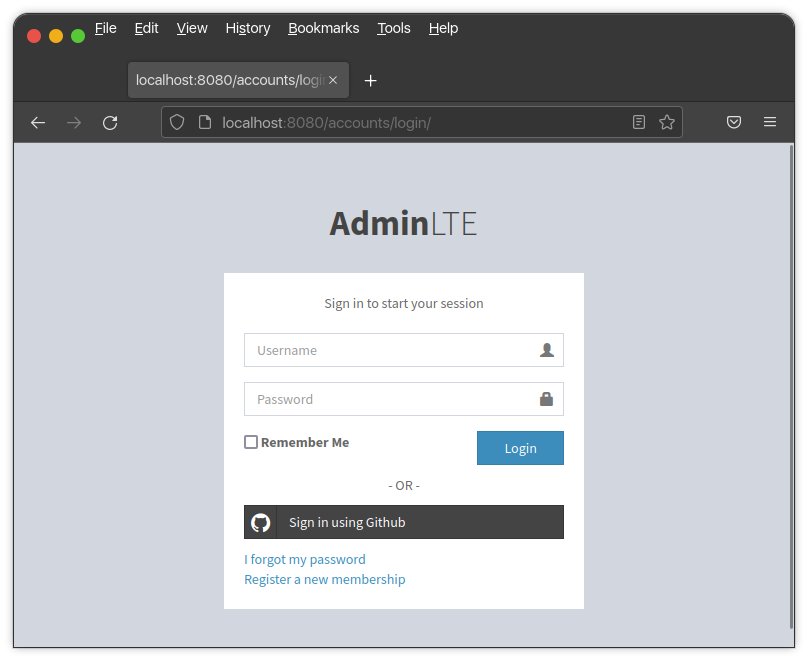Click the lock icon in Password field
This screenshot has height=661, width=808.
pos(546,399)
